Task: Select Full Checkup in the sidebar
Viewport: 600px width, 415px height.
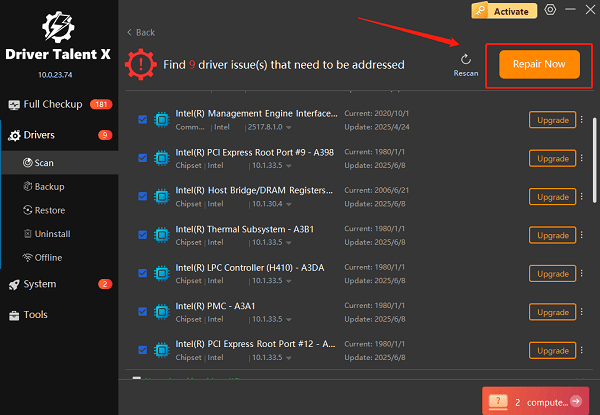Action: (52, 104)
